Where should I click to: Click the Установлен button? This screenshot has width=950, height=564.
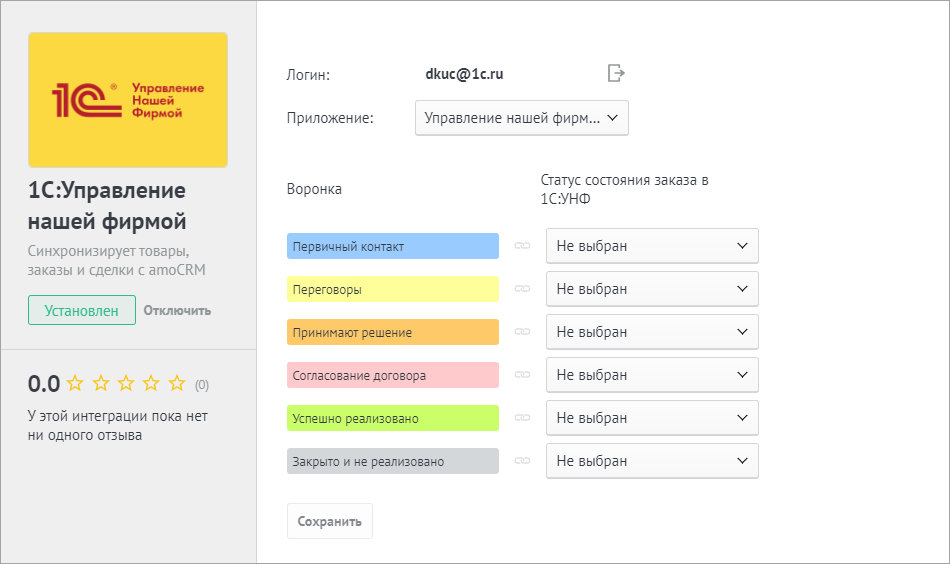pos(82,310)
